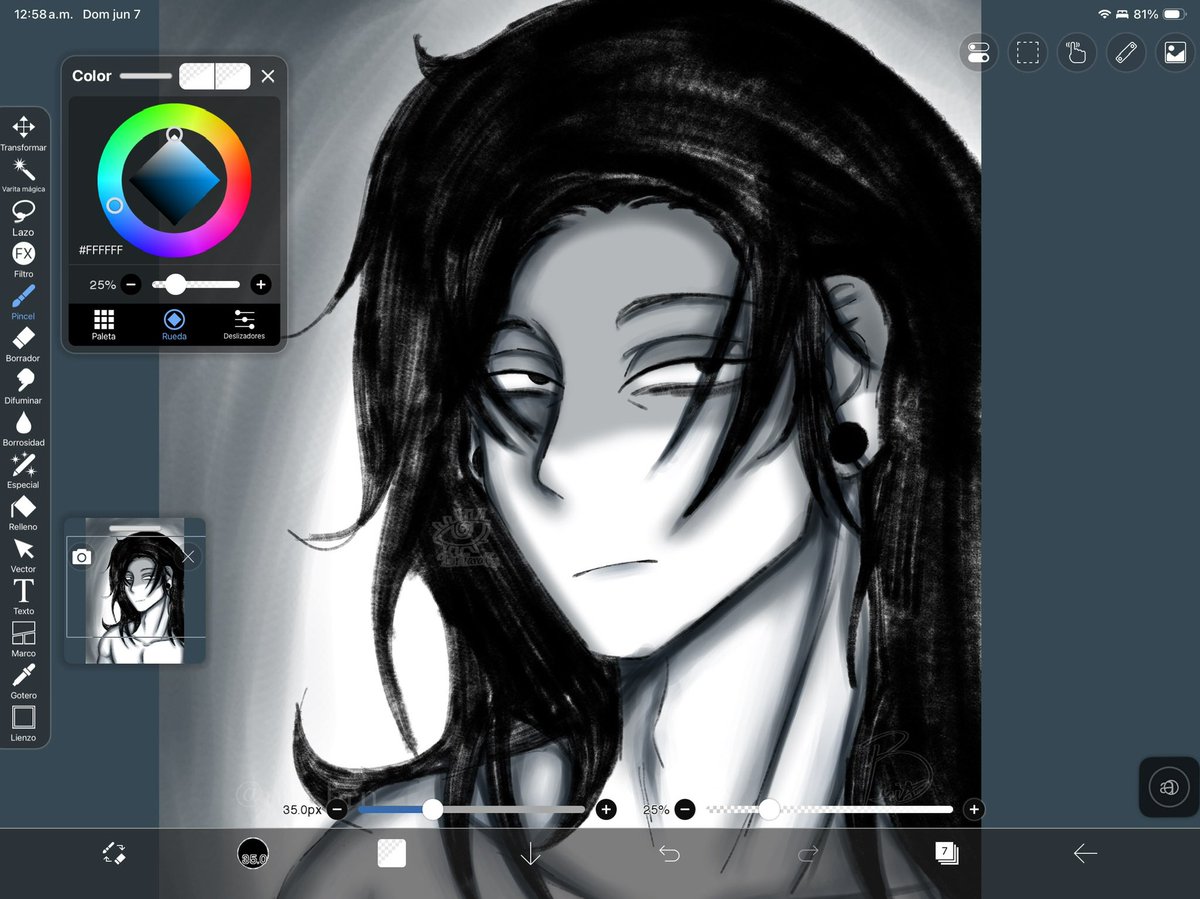The width and height of the screenshot is (1200, 899).
Task: Tap the Wi-Fi icon in status bar
Action: (x=1104, y=14)
